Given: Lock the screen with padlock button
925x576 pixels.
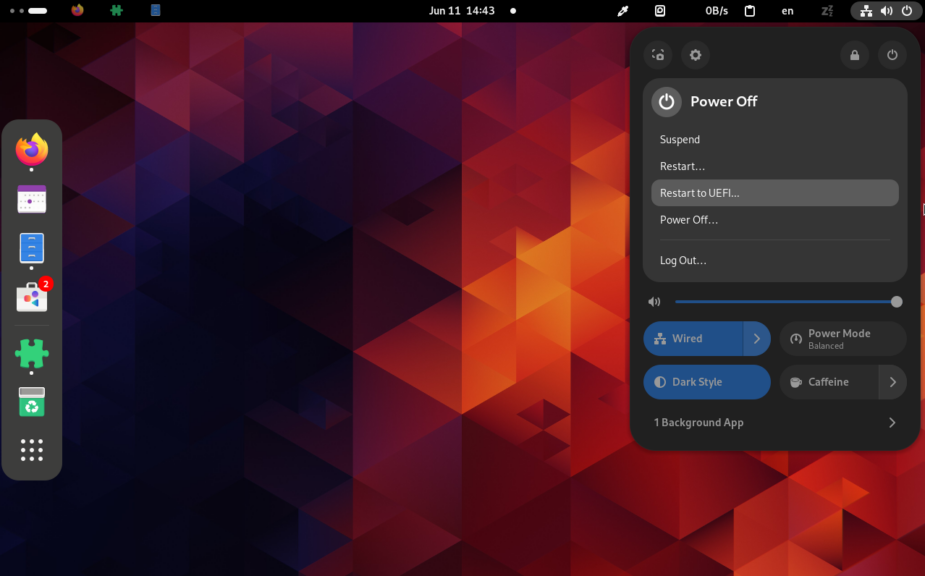Looking at the screenshot, I should [854, 55].
